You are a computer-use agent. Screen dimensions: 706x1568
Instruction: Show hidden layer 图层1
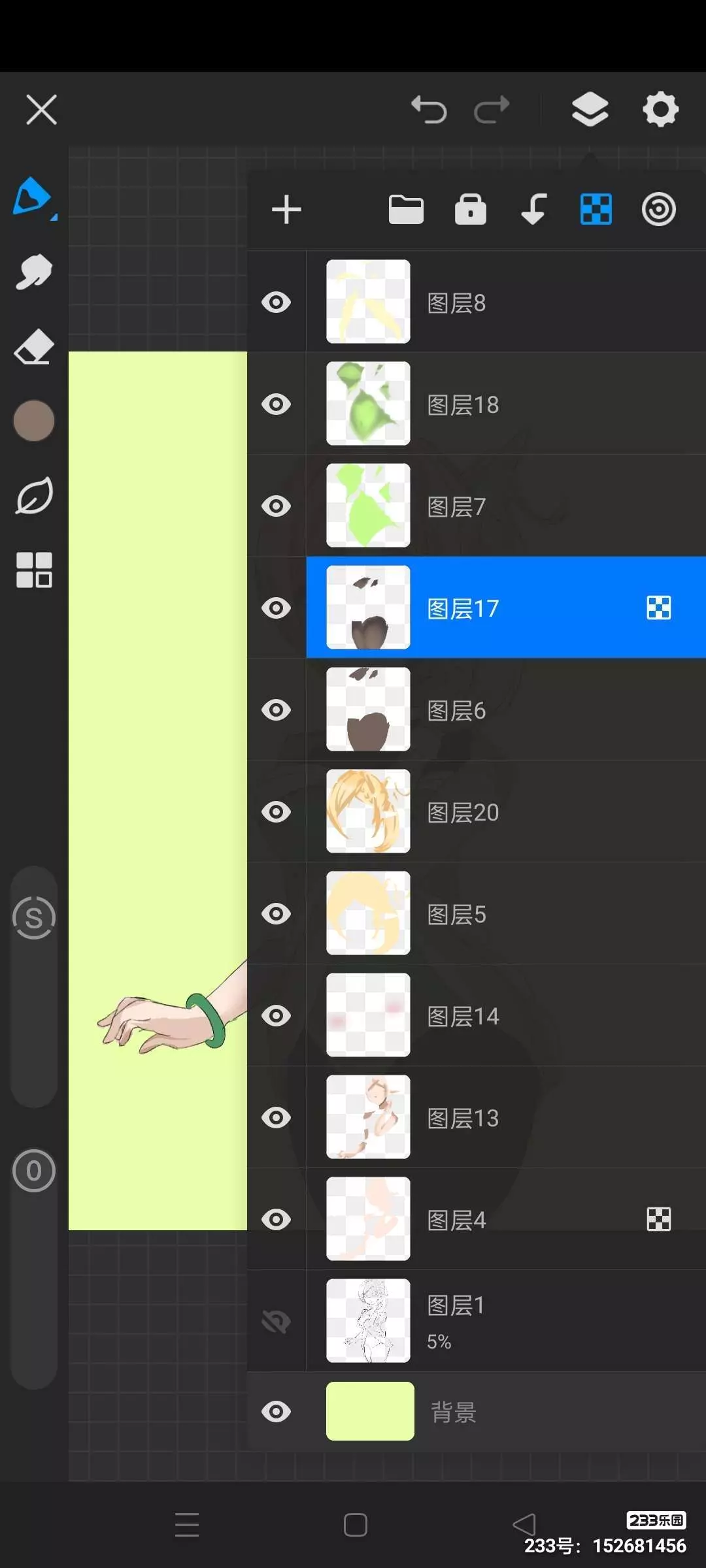[x=277, y=1322]
